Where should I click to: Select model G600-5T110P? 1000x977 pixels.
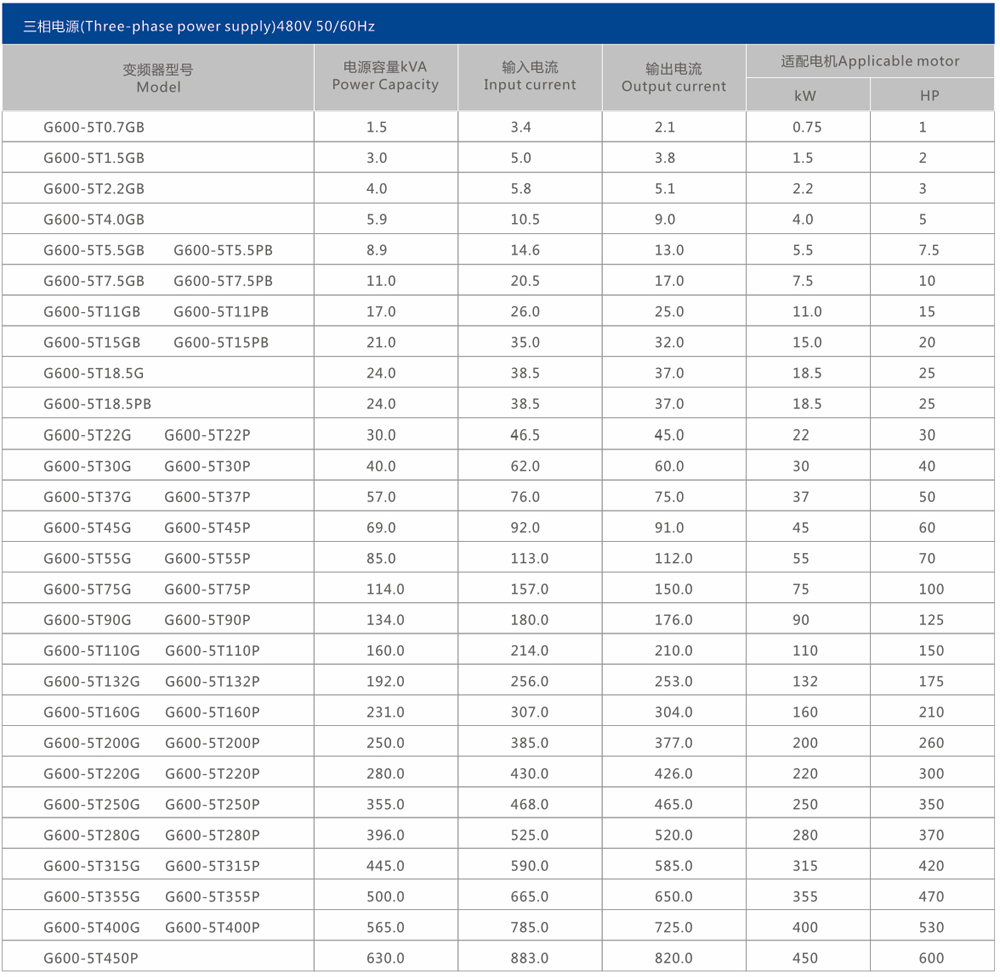coord(212,650)
